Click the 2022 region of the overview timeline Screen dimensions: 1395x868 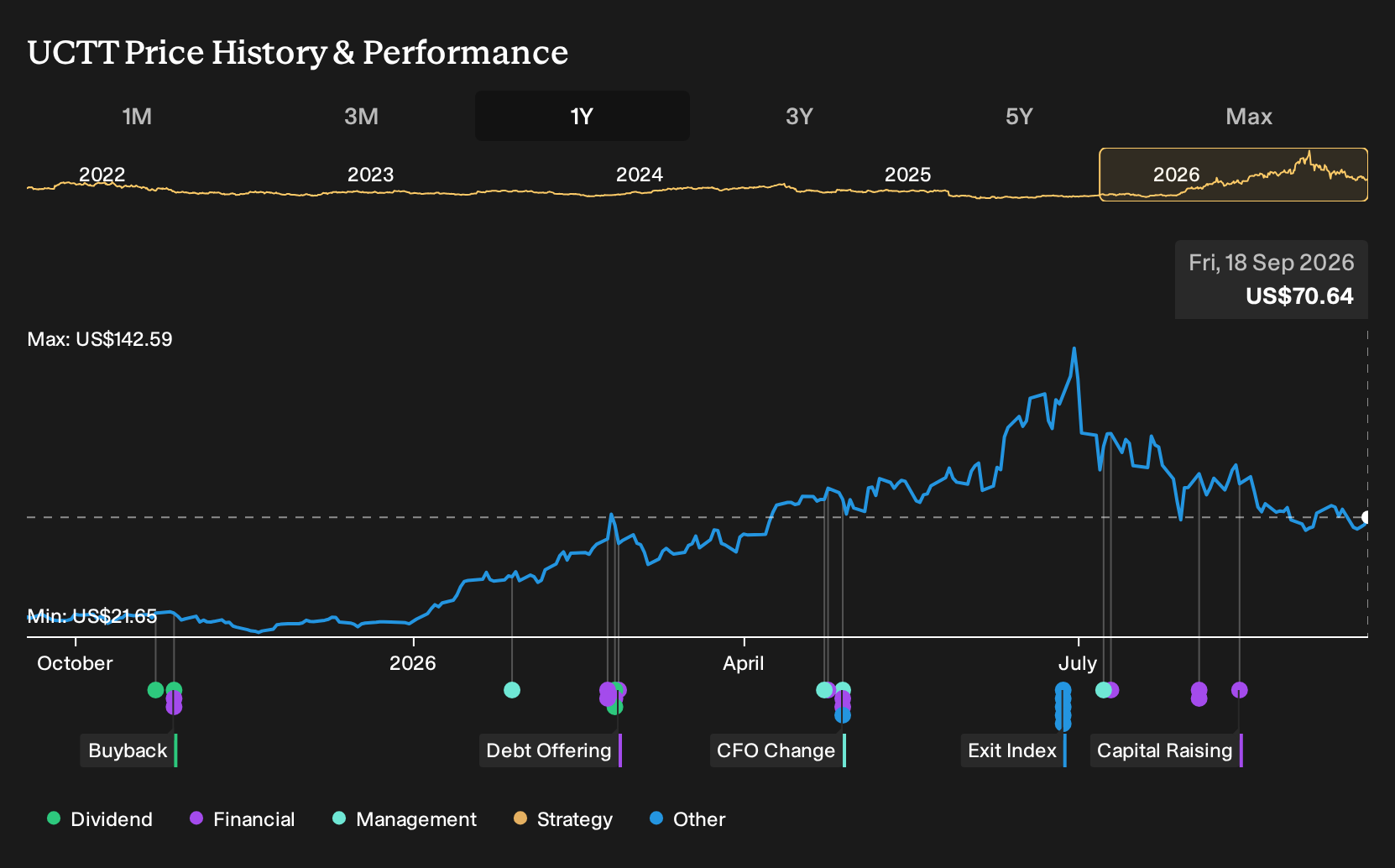point(102,175)
